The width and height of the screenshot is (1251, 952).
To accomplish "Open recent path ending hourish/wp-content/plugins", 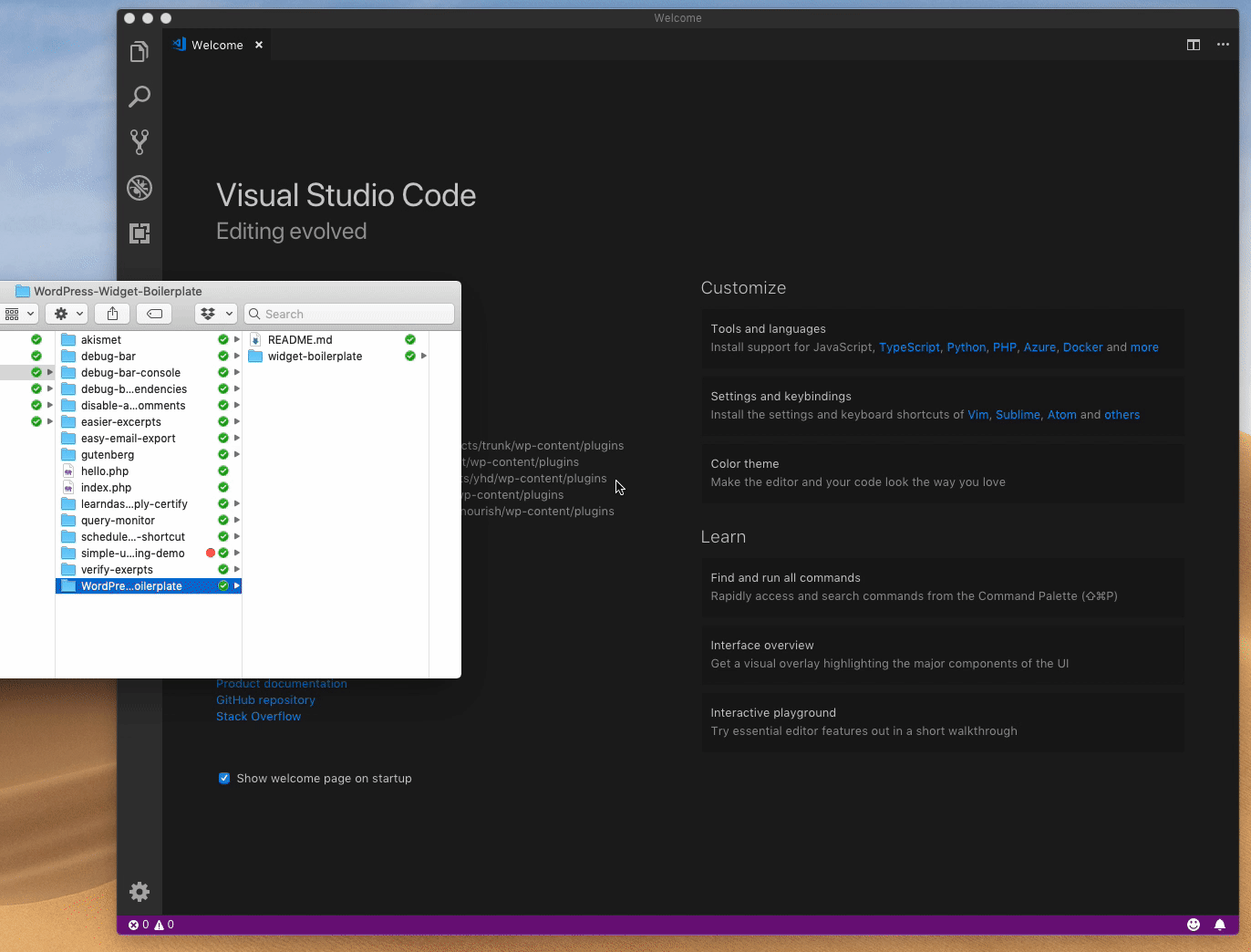I will (x=538, y=512).
